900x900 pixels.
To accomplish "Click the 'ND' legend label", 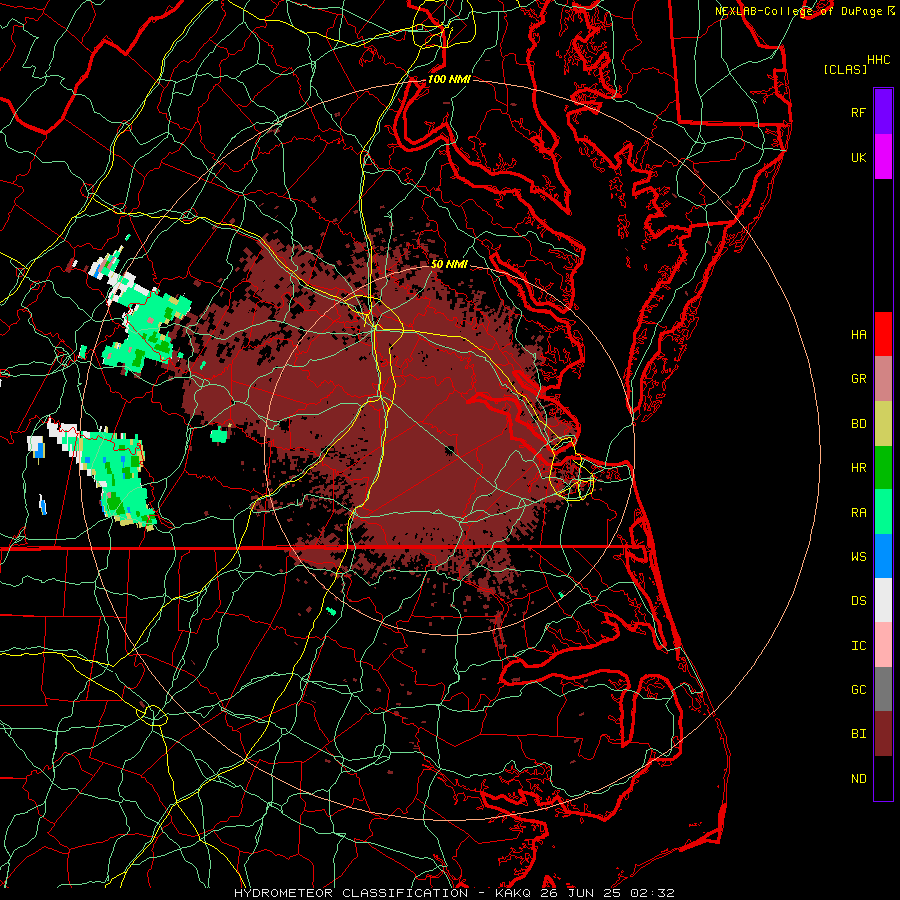I will 858,778.
